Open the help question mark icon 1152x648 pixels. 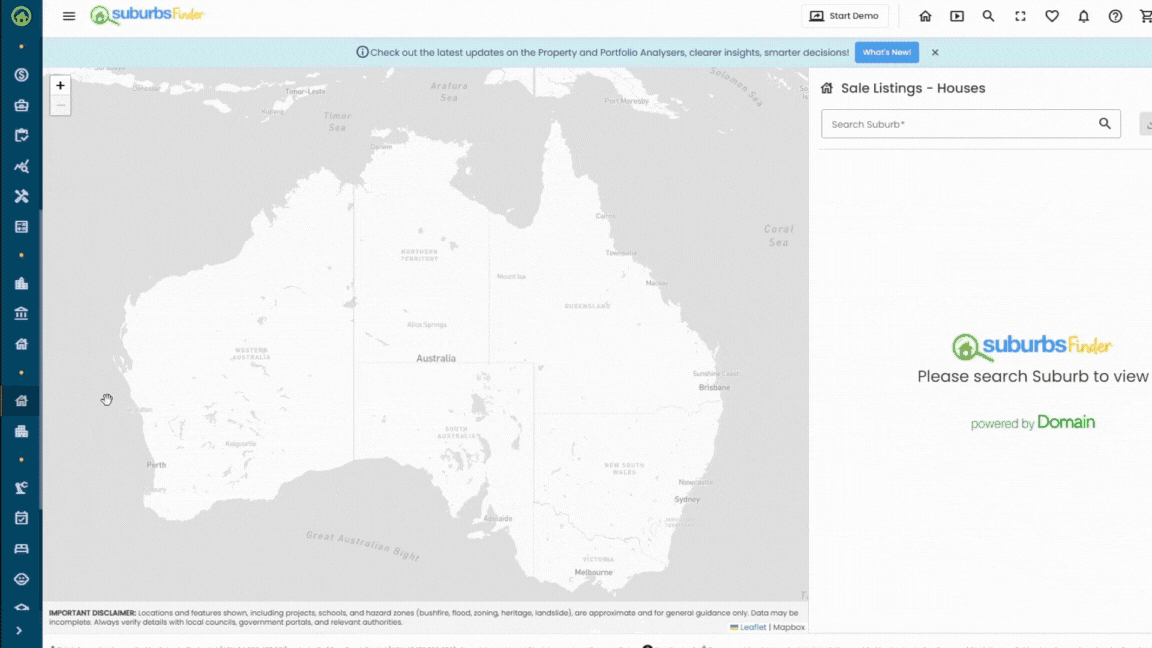(1116, 16)
